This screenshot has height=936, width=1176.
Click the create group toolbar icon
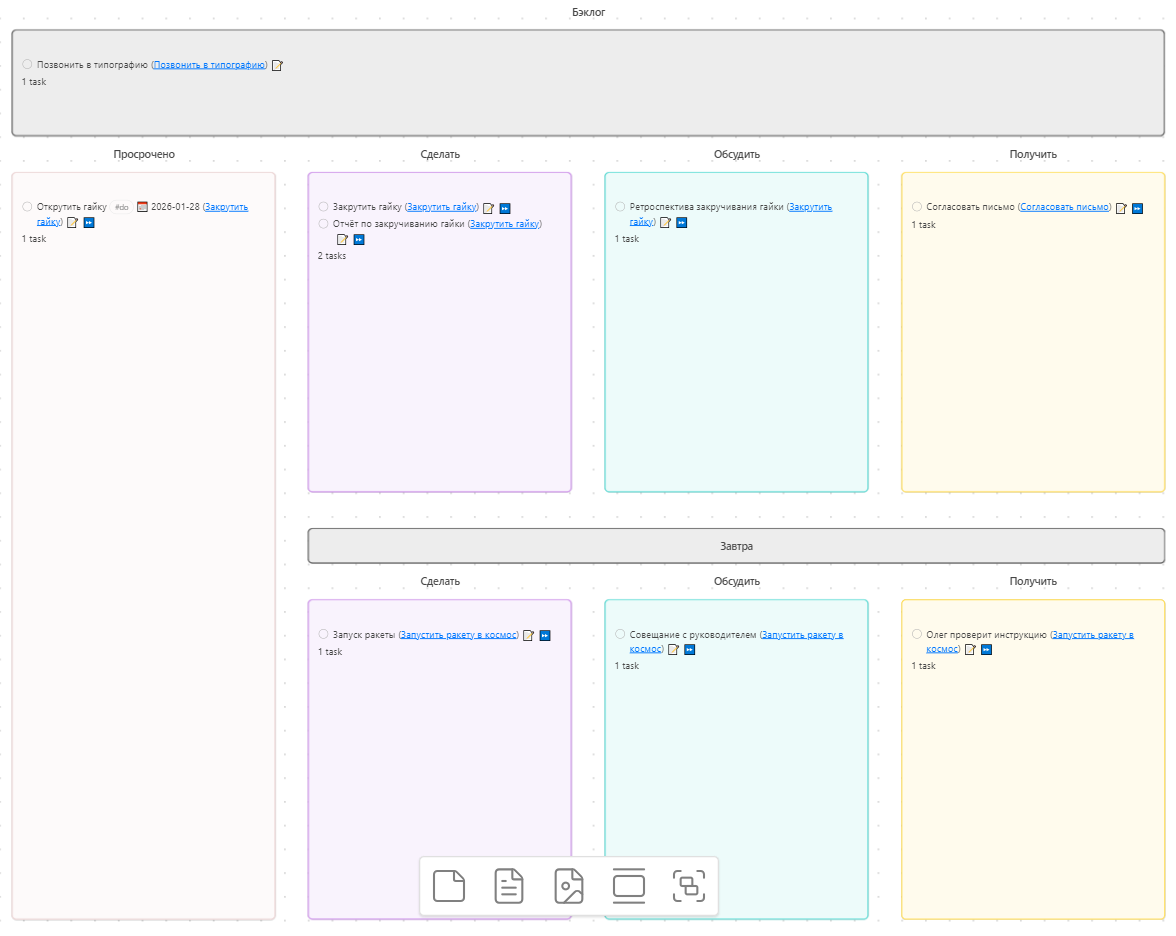tap(689, 886)
